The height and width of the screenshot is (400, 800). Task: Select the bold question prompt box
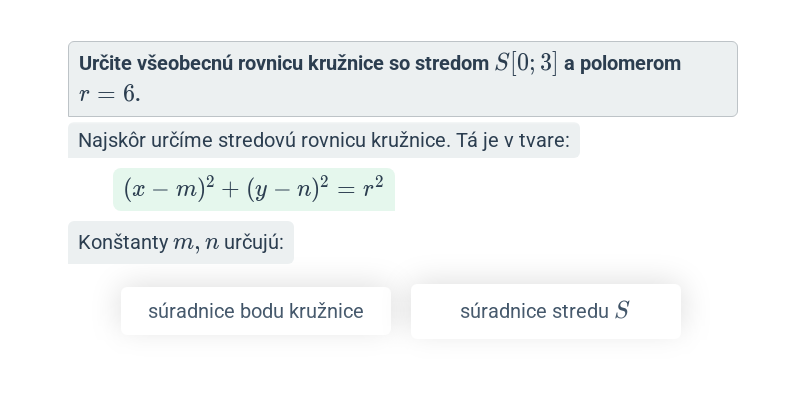(403, 79)
